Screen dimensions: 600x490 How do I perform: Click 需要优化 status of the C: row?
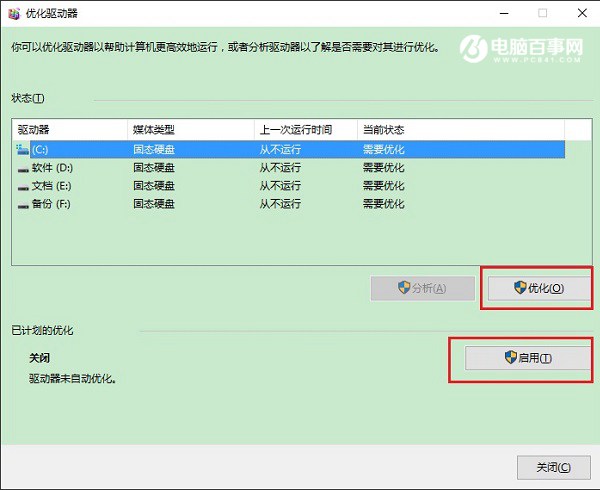(383, 149)
